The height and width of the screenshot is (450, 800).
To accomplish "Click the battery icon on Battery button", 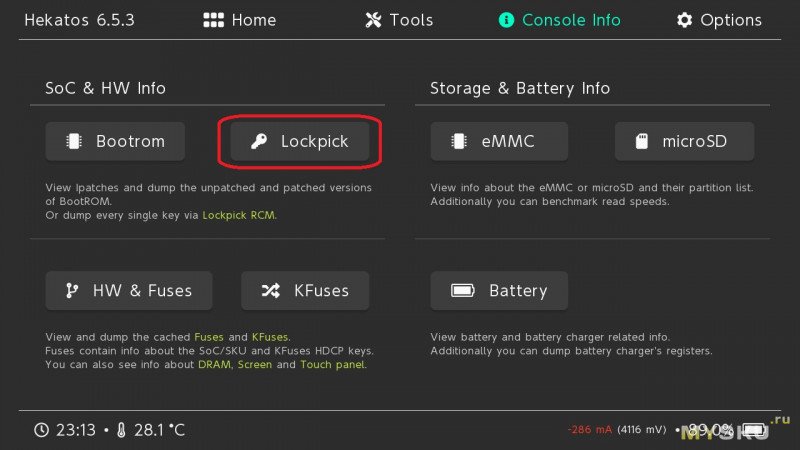I will 463,291.
